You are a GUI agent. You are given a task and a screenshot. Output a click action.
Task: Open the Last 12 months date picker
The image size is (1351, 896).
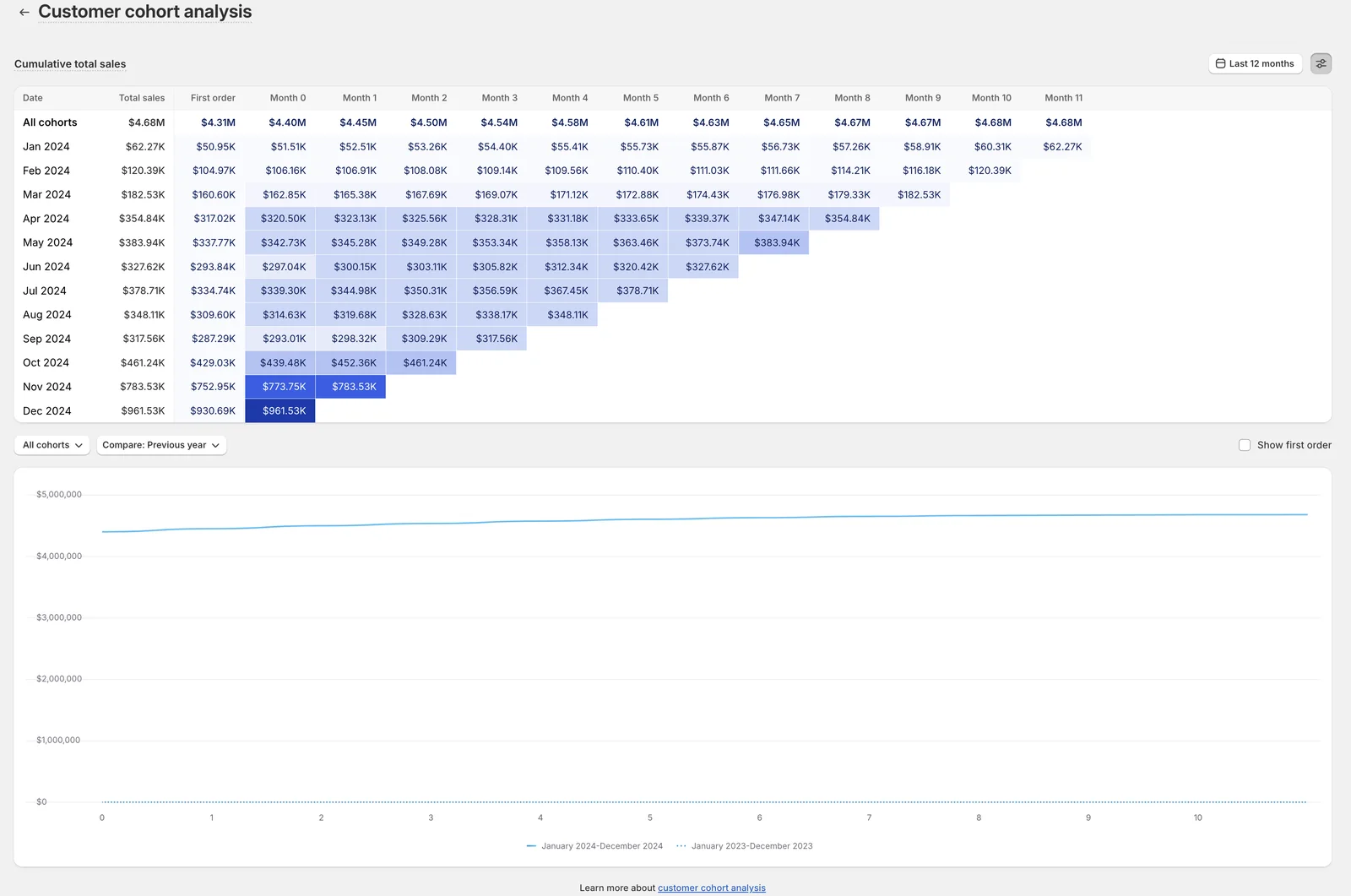[x=1255, y=63]
